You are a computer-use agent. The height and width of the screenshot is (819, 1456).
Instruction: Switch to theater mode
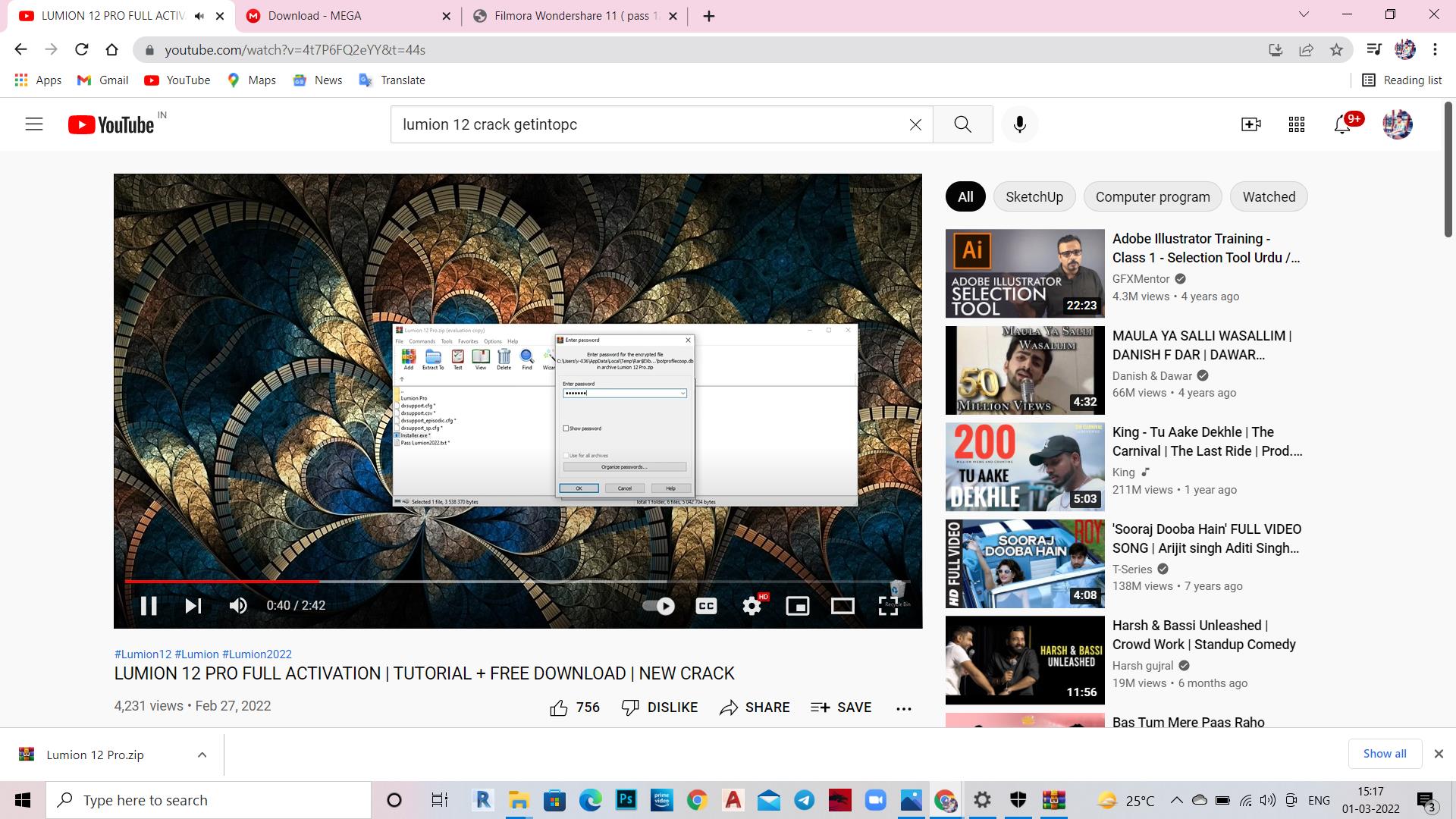click(x=843, y=605)
